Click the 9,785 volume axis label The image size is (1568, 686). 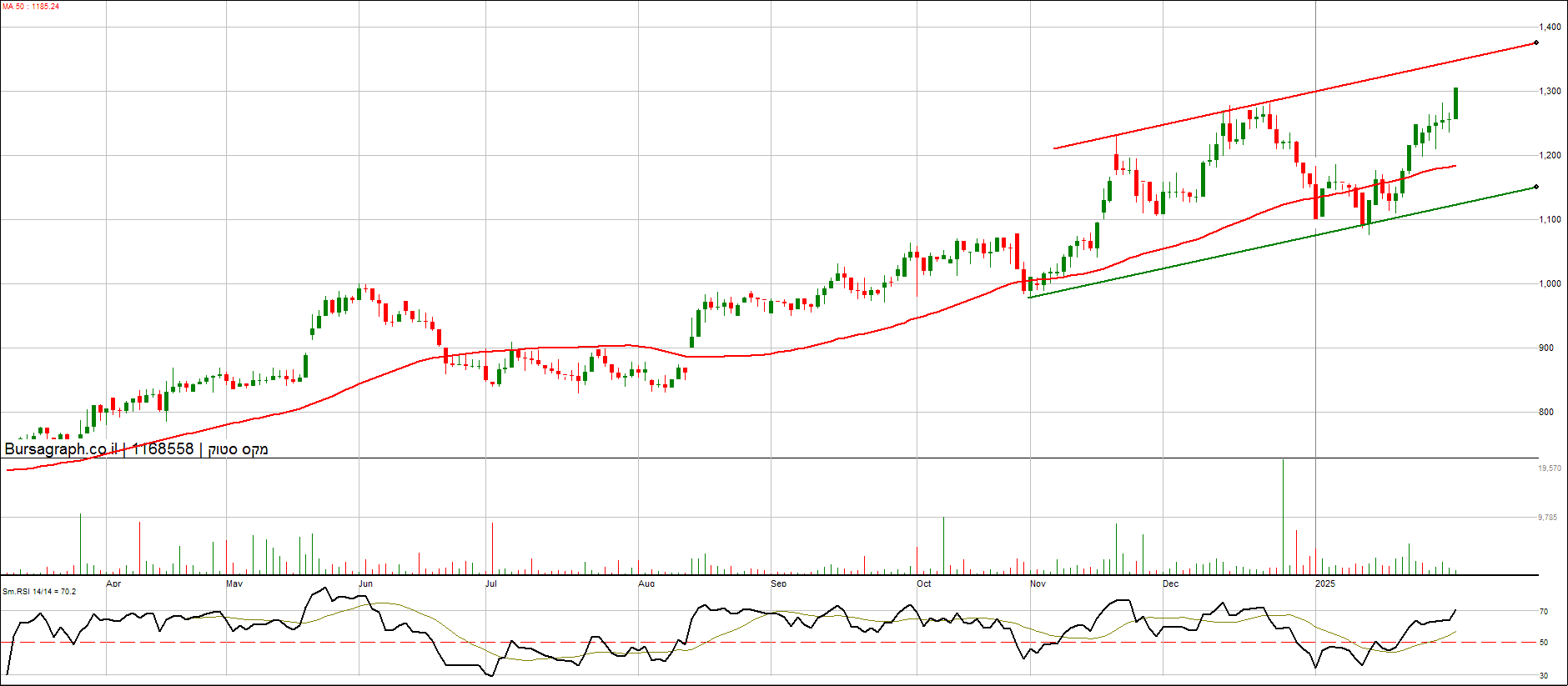click(1548, 518)
